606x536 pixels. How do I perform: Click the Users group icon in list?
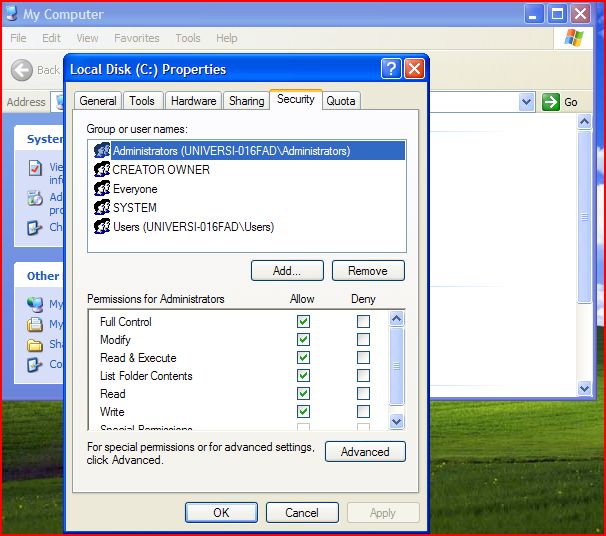102,226
